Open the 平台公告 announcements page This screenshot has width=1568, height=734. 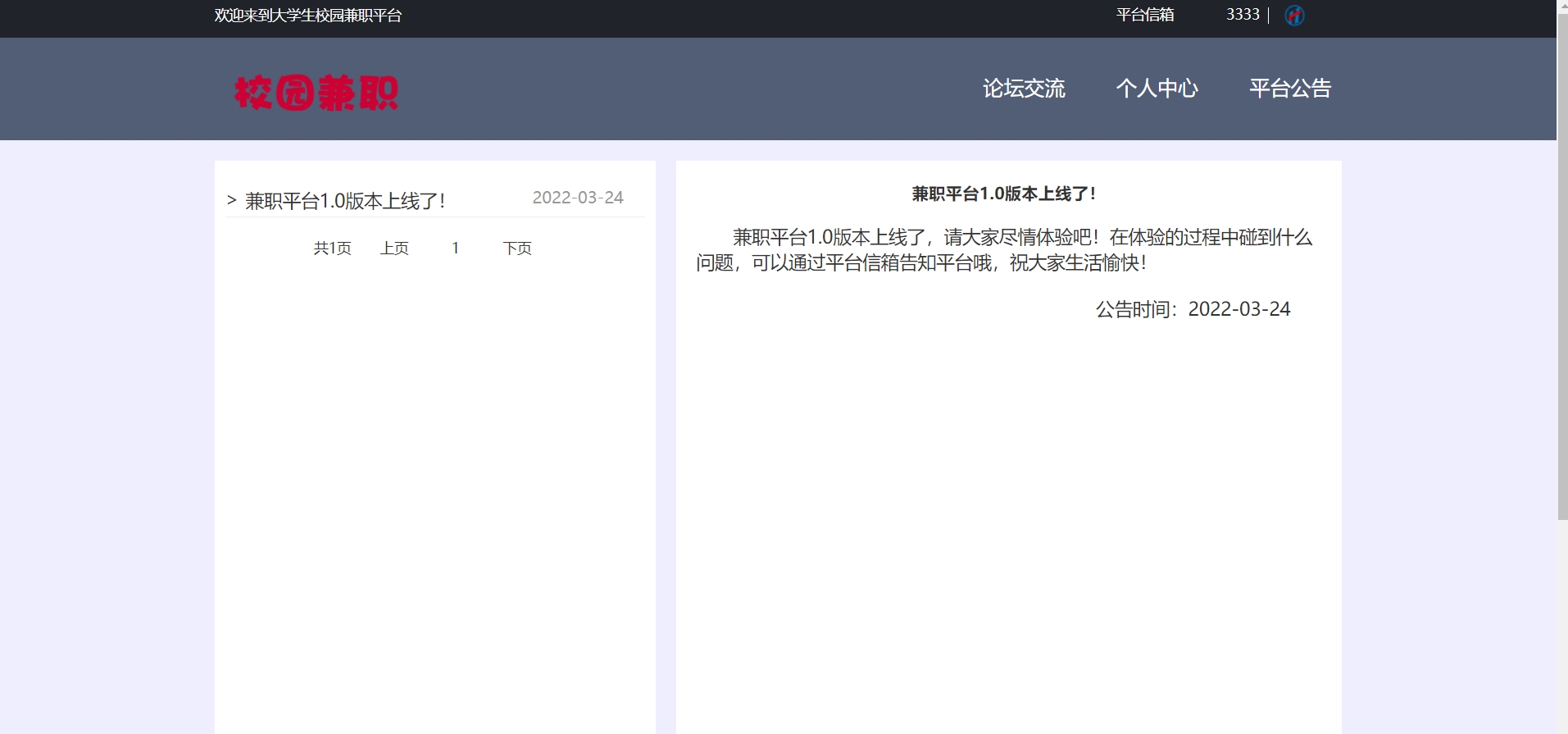[x=1289, y=89]
